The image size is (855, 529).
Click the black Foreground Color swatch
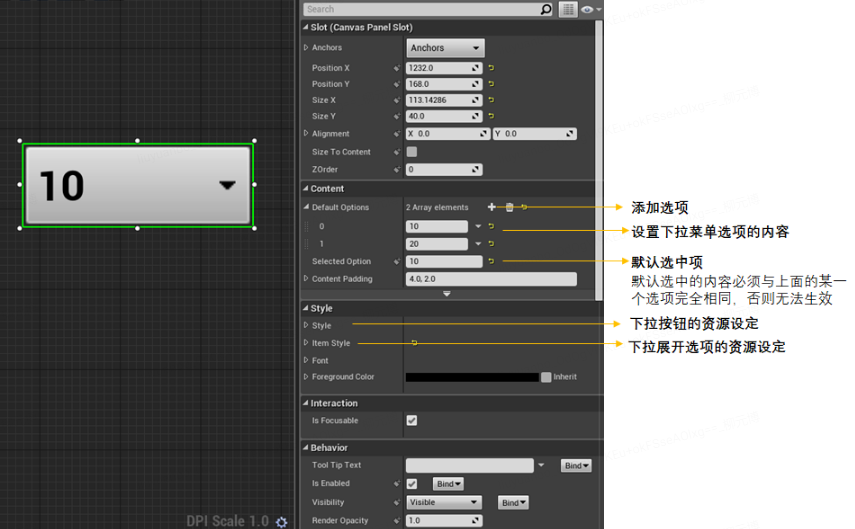tap(472, 377)
